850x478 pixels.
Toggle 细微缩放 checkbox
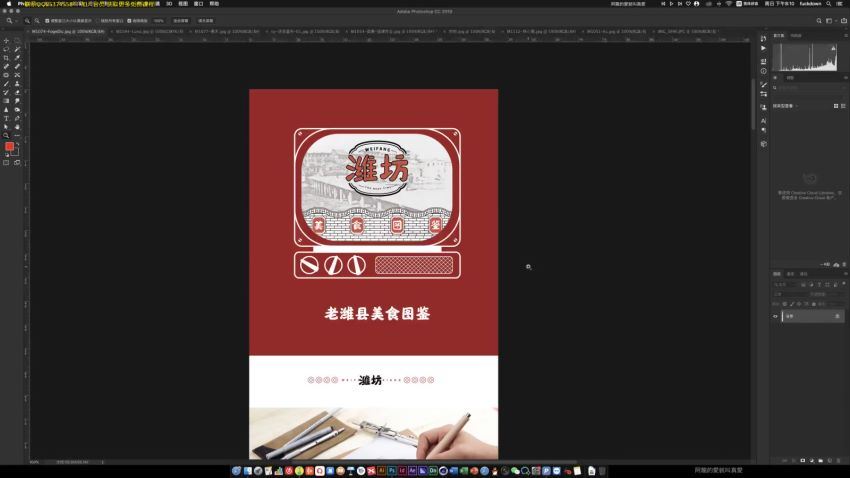pyautogui.click(x=129, y=21)
